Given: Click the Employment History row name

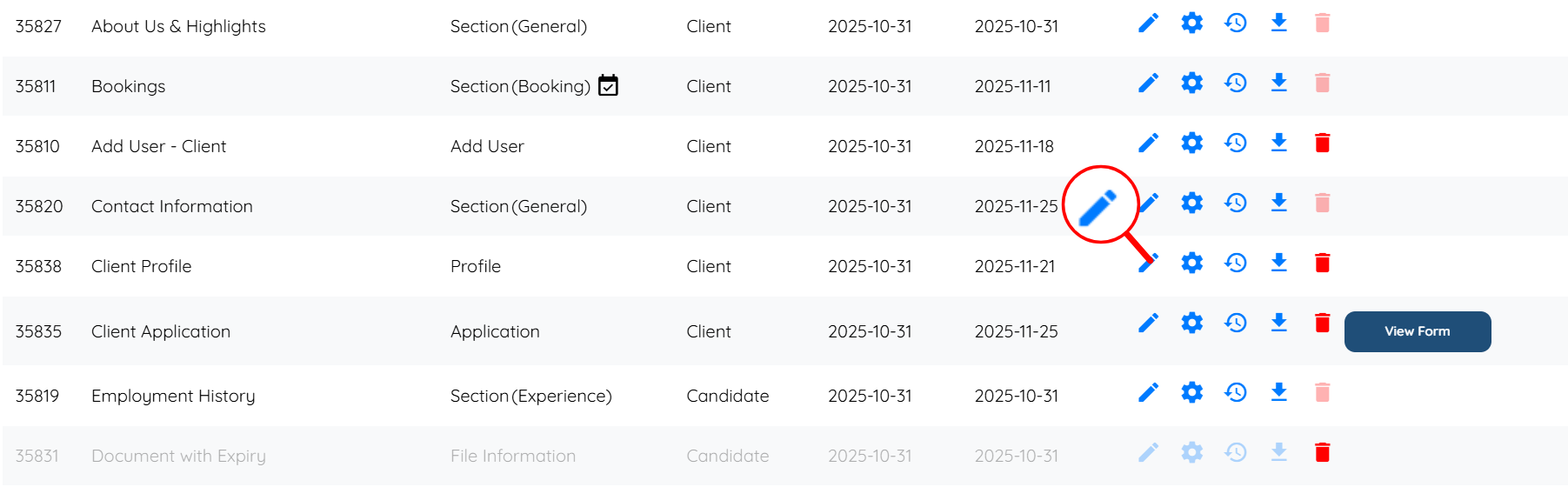Looking at the screenshot, I should tap(173, 397).
